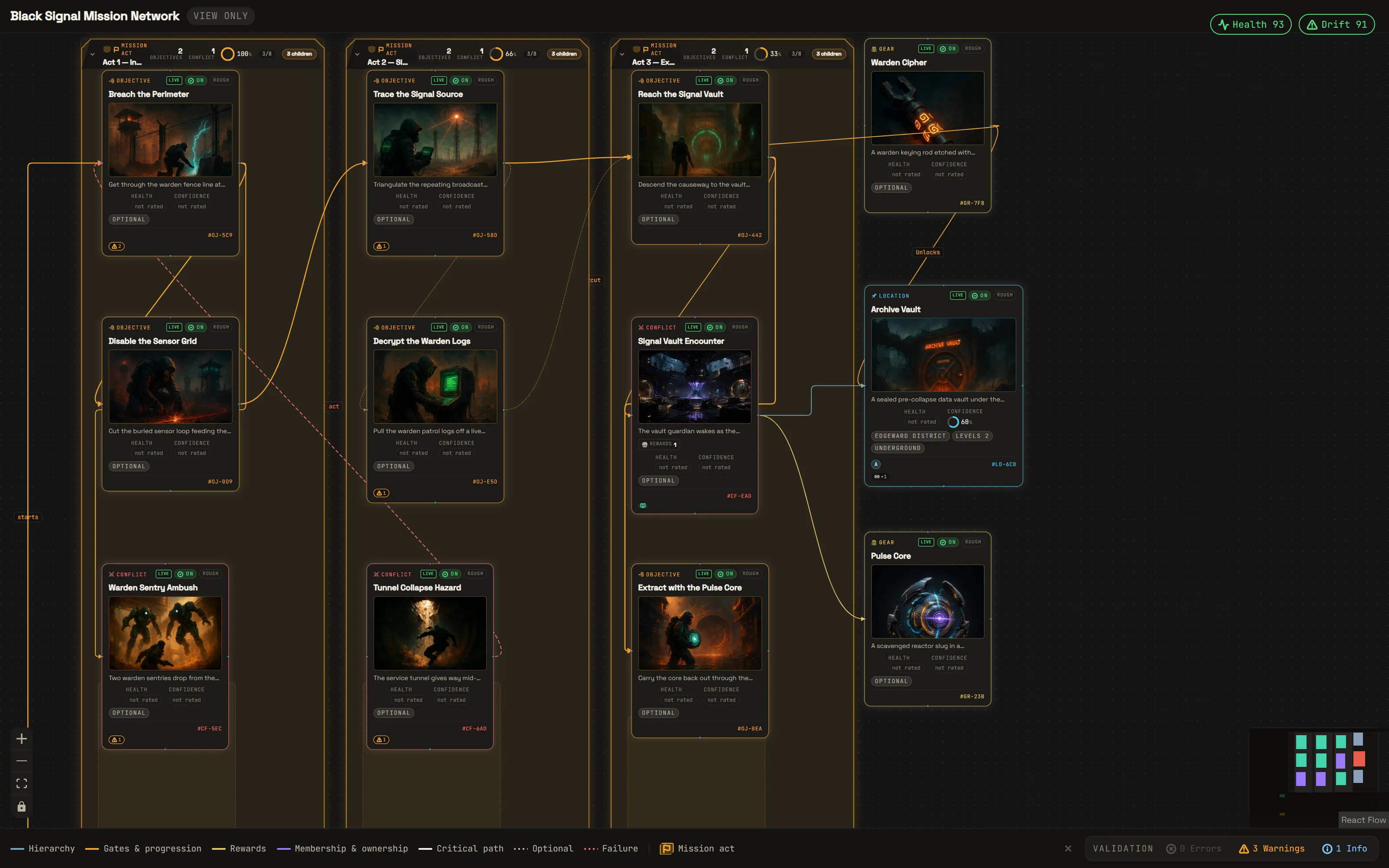
Task: Toggle ON switch for Extract with the Pulse Core
Action: (725, 574)
